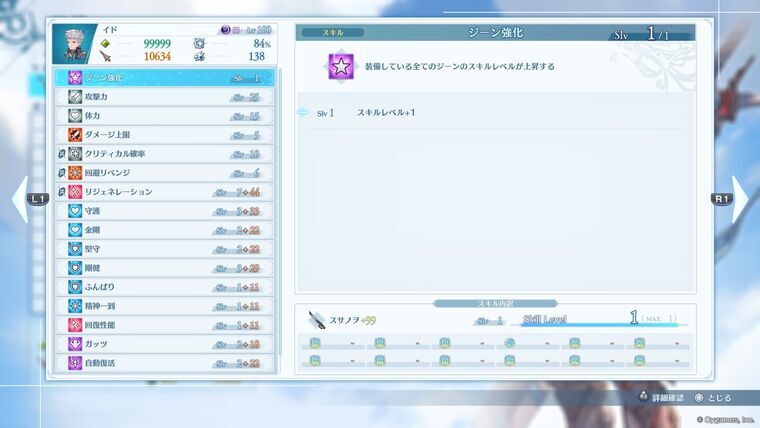The width and height of the screenshot is (760, 428).
Task: Click the 体力 row skill level value
Action: click(x=246, y=116)
